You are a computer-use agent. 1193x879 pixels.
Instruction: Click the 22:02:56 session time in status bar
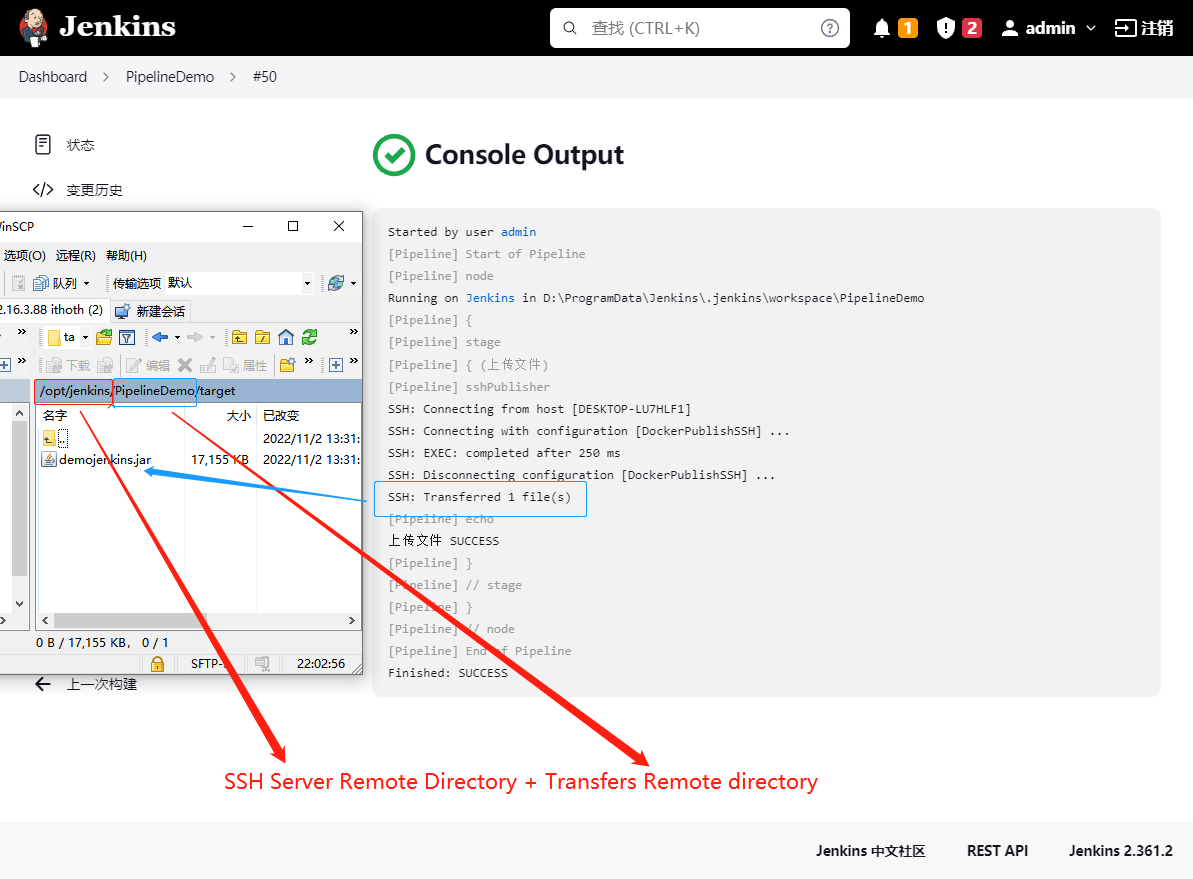click(320, 664)
